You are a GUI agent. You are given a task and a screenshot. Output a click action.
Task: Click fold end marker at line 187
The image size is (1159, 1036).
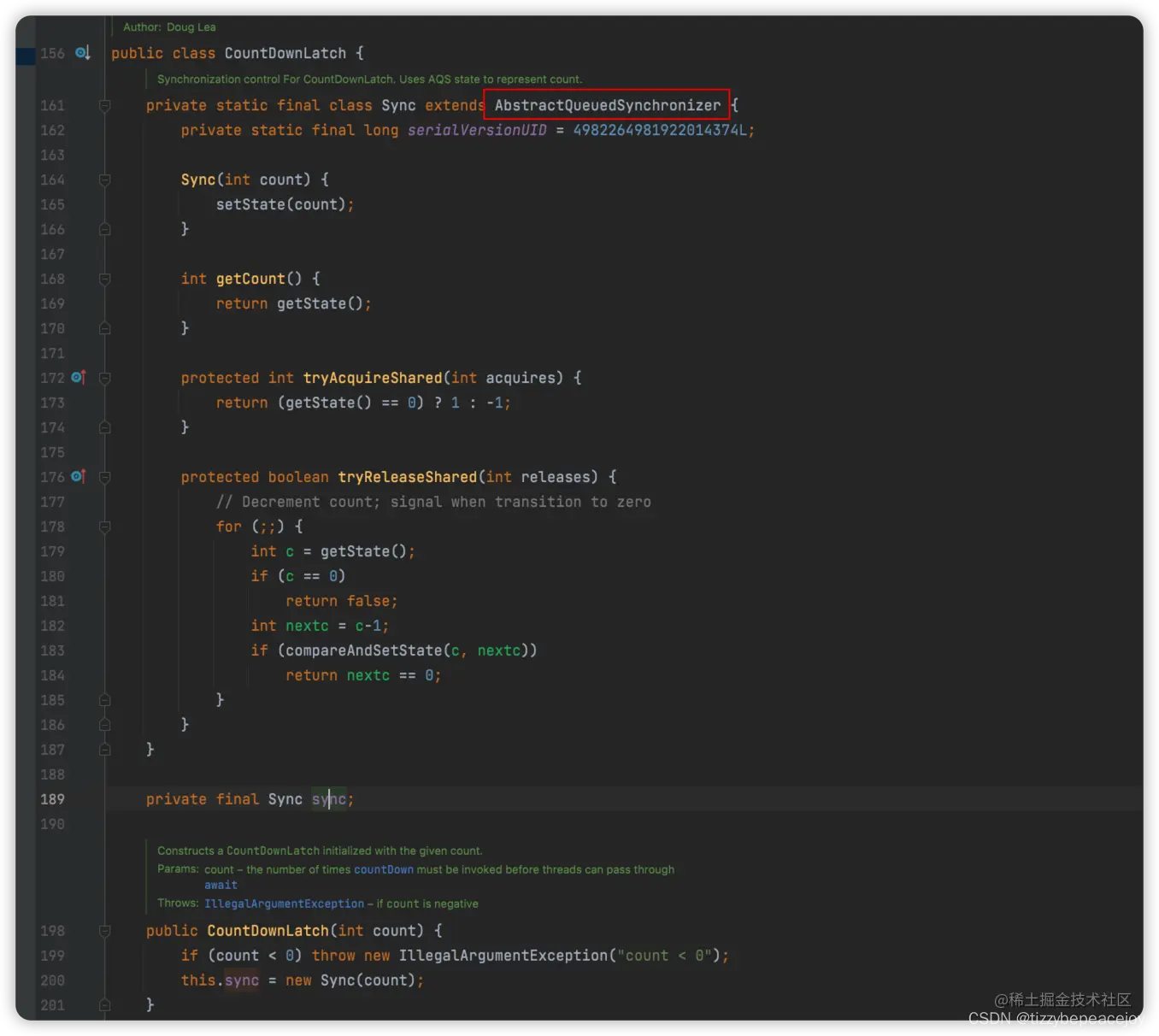pos(105,750)
